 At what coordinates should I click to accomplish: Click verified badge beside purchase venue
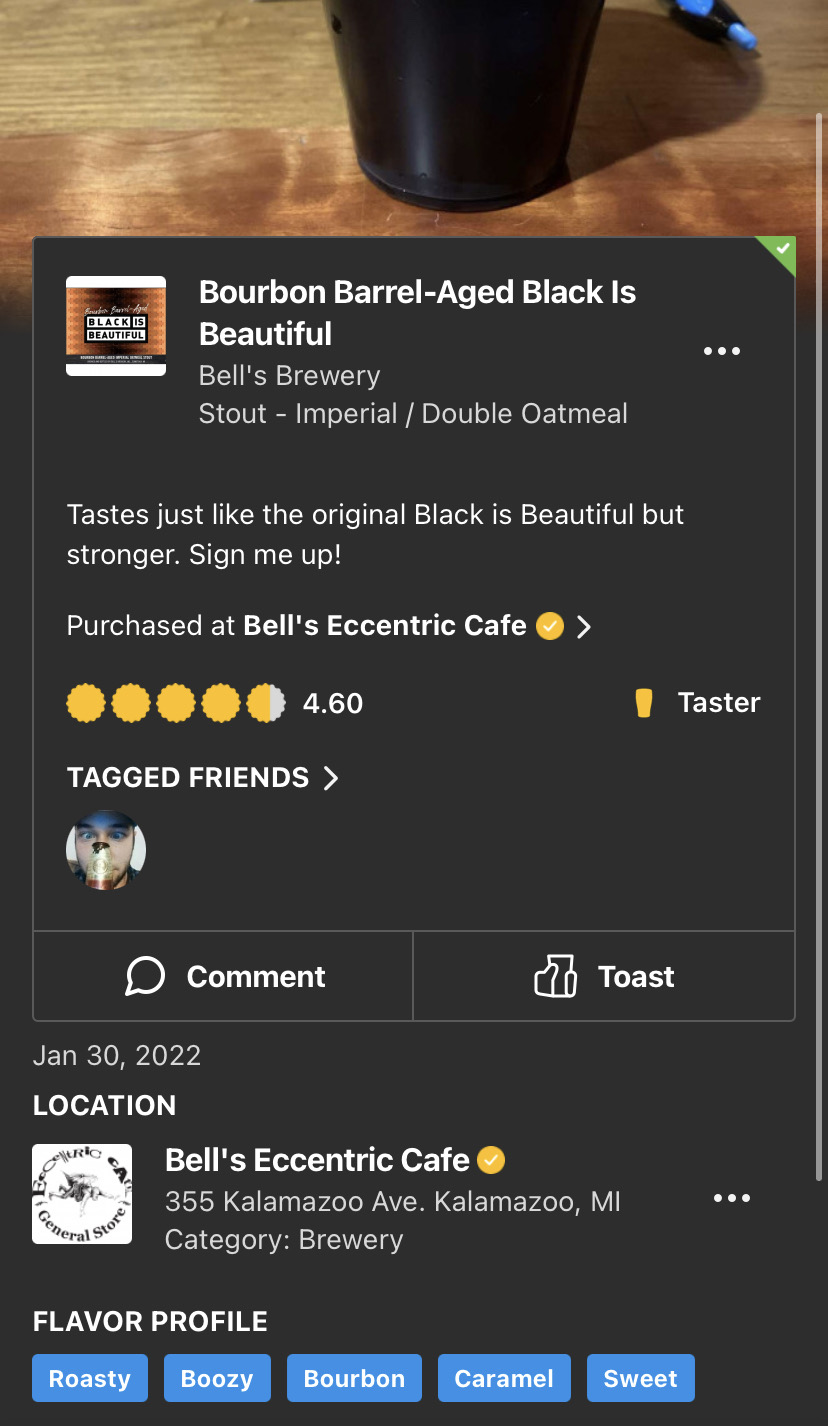click(549, 626)
